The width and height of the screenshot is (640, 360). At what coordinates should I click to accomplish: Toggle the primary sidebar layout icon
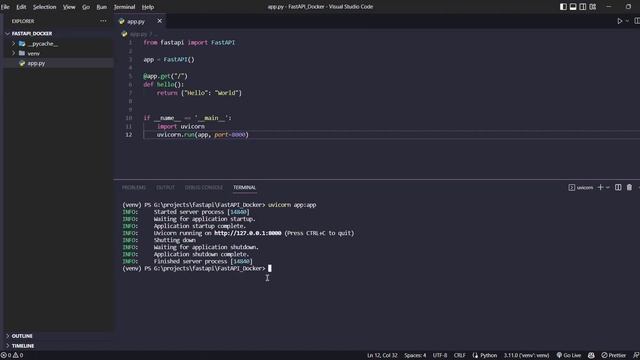(x=563, y=7)
